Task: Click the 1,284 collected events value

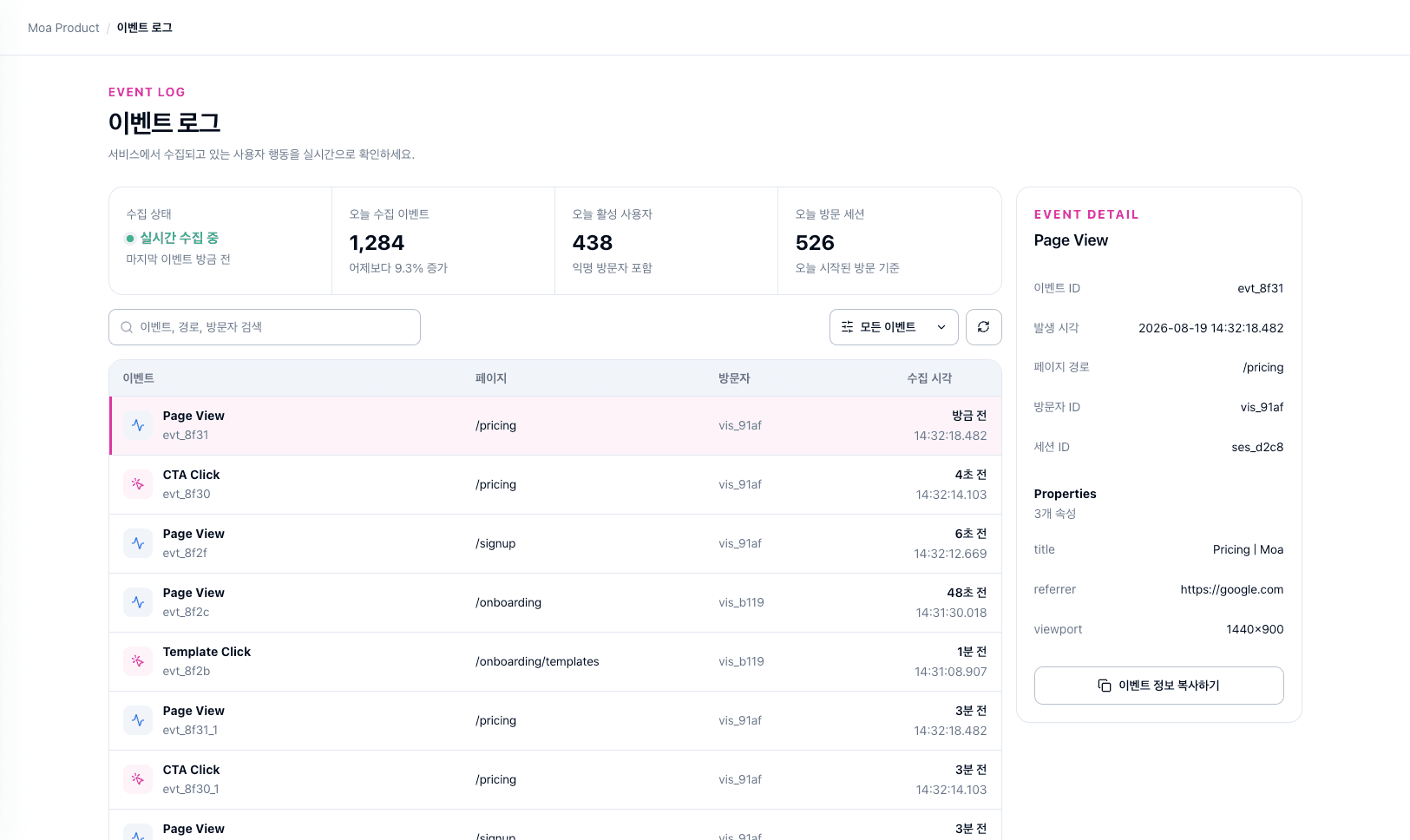Action: click(377, 243)
